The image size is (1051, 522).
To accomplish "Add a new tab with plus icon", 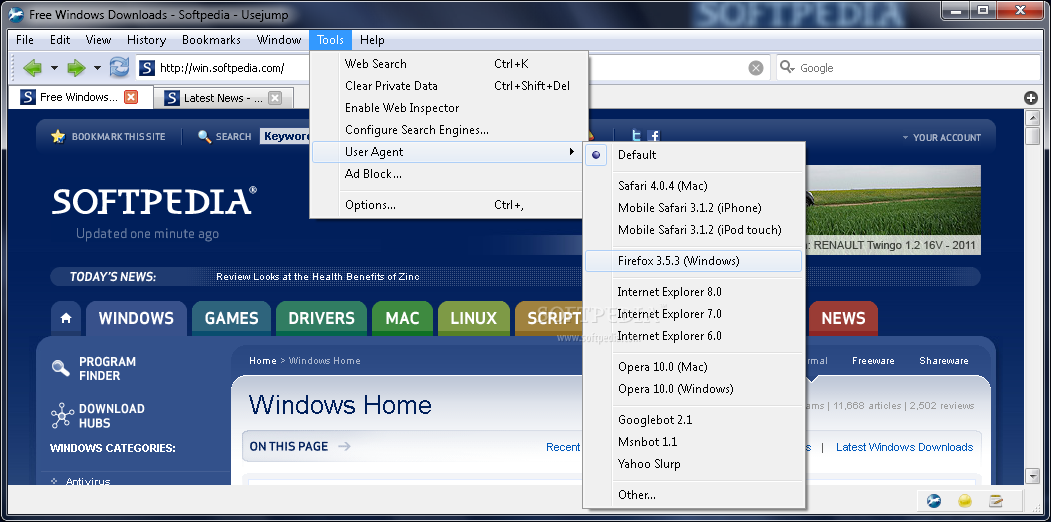I will coord(1031,98).
